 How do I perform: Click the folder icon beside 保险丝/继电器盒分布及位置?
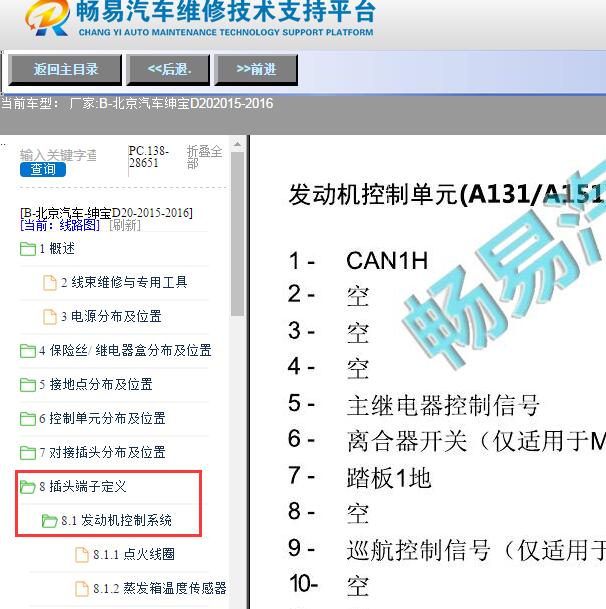click(x=28, y=351)
